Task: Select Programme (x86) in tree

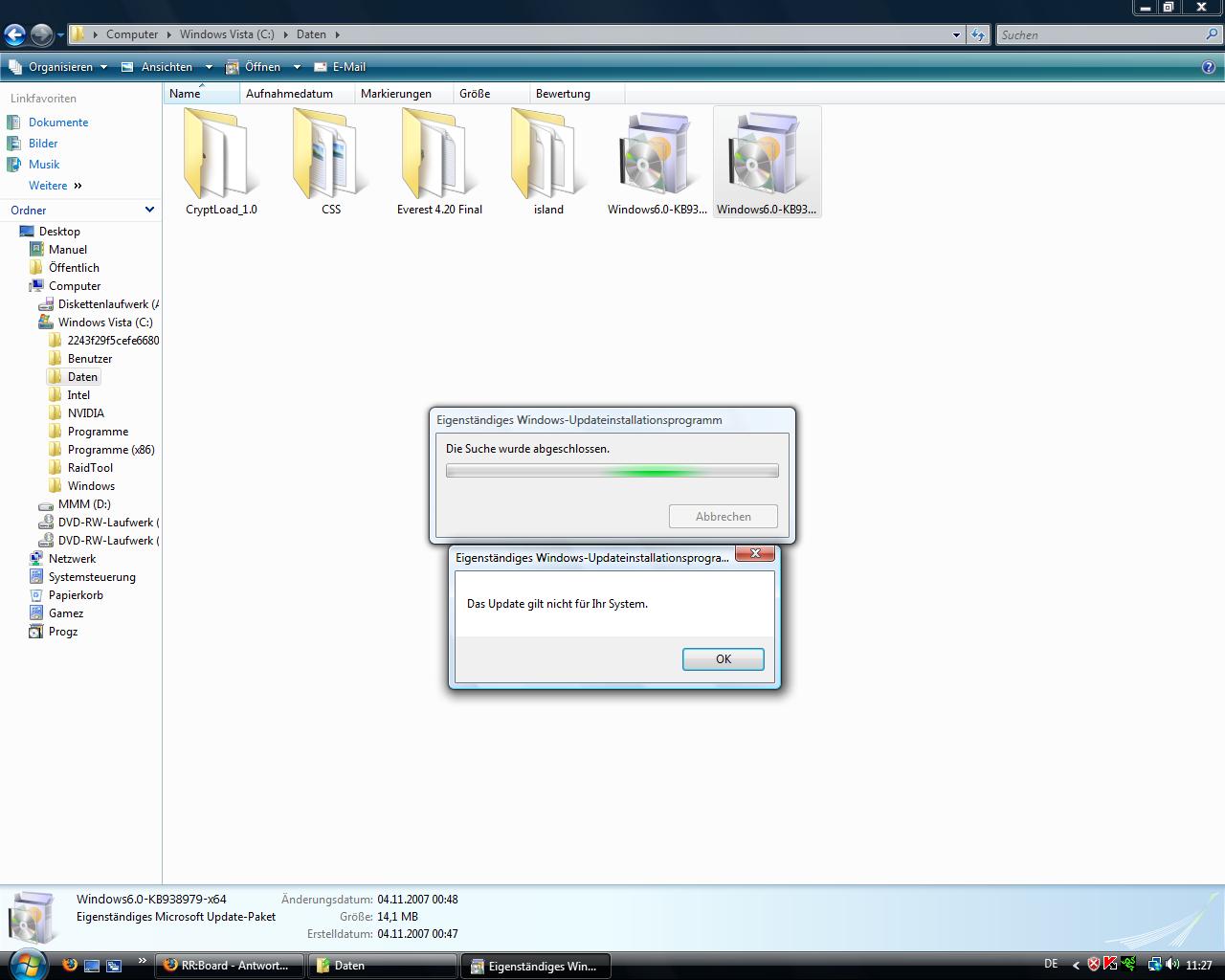Action: tap(111, 450)
